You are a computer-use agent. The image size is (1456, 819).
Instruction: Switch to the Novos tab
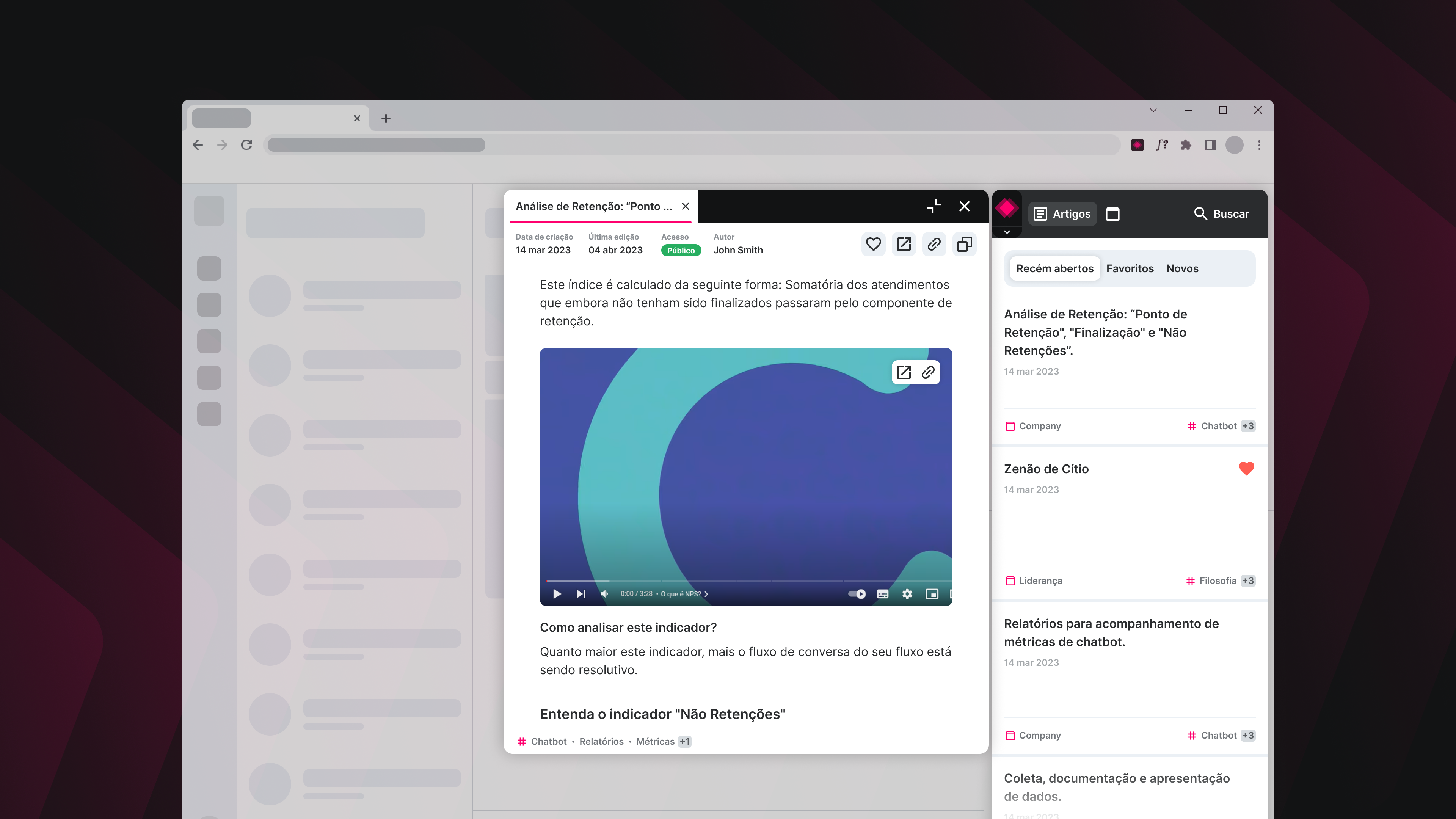point(1182,268)
